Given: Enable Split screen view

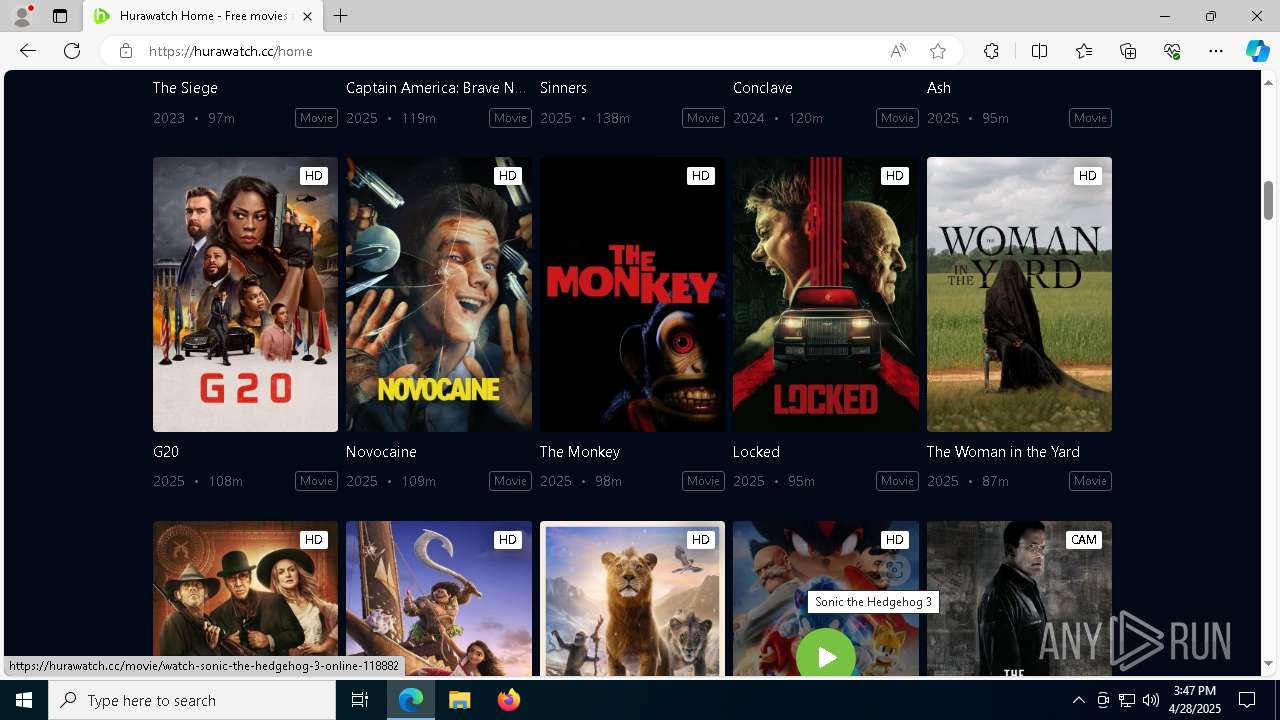Looking at the screenshot, I should (1039, 51).
